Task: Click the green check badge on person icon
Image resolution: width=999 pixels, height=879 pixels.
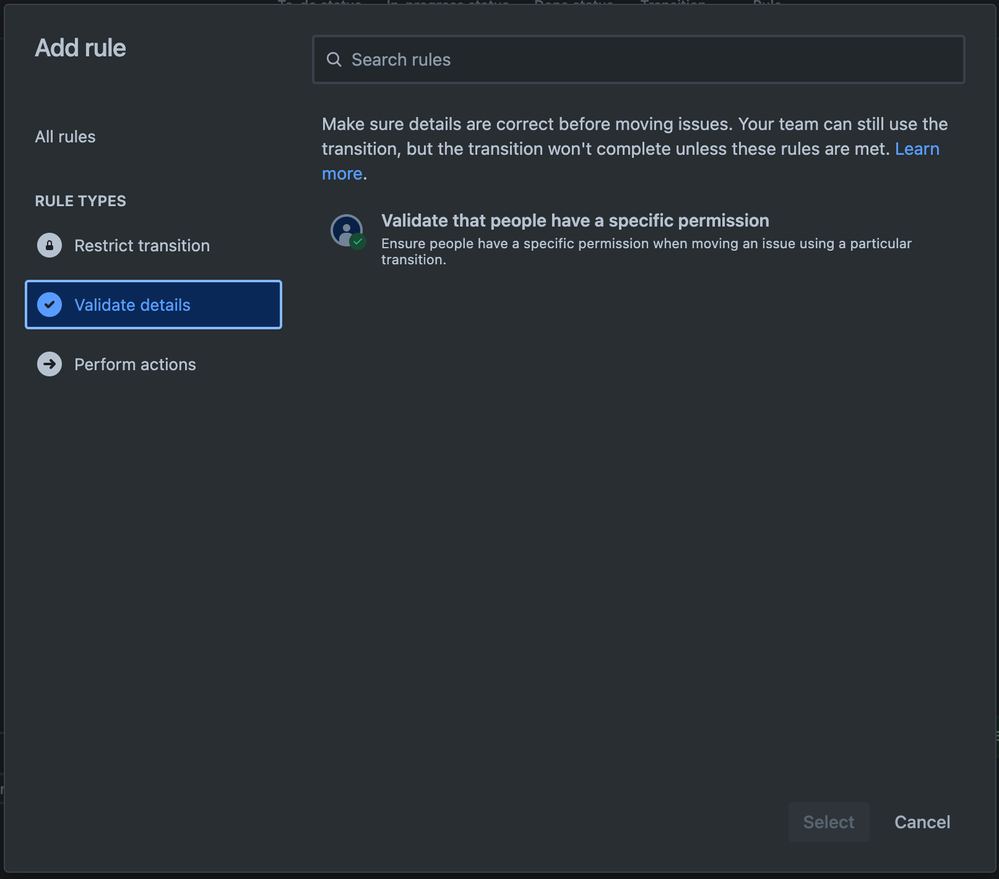Action: pos(358,241)
